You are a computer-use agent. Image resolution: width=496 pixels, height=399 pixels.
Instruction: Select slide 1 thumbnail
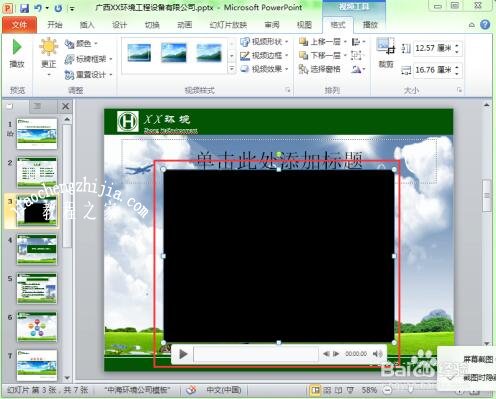(x=37, y=134)
